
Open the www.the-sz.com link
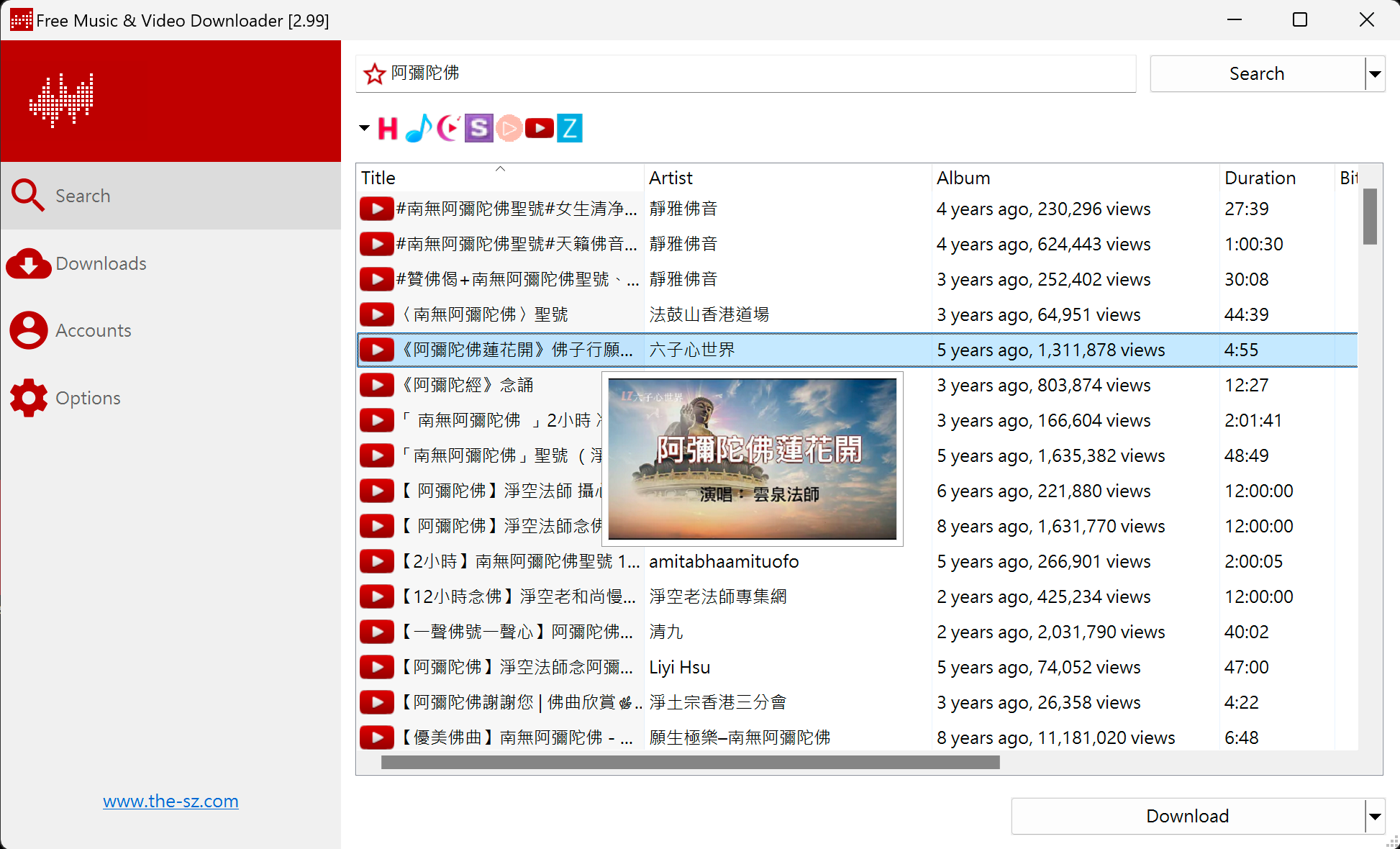click(x=171, y=802)
